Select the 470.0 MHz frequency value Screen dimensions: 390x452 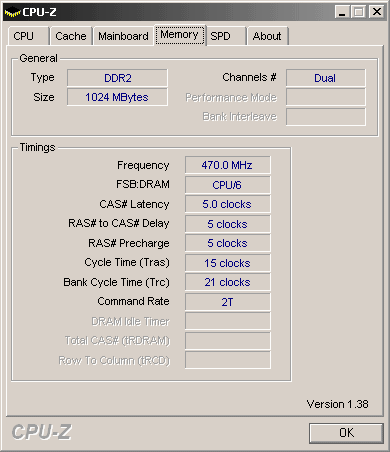(228, 165)
